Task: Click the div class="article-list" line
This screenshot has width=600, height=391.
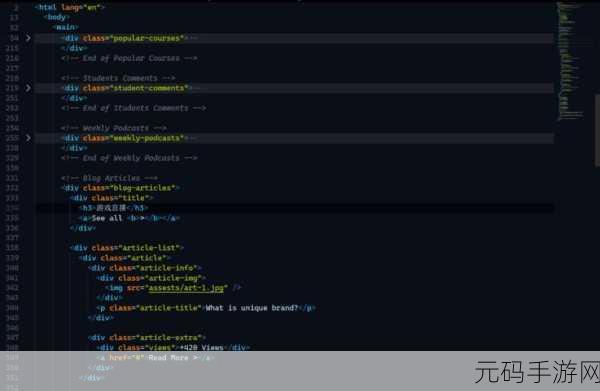Action: tap(127, 248)
